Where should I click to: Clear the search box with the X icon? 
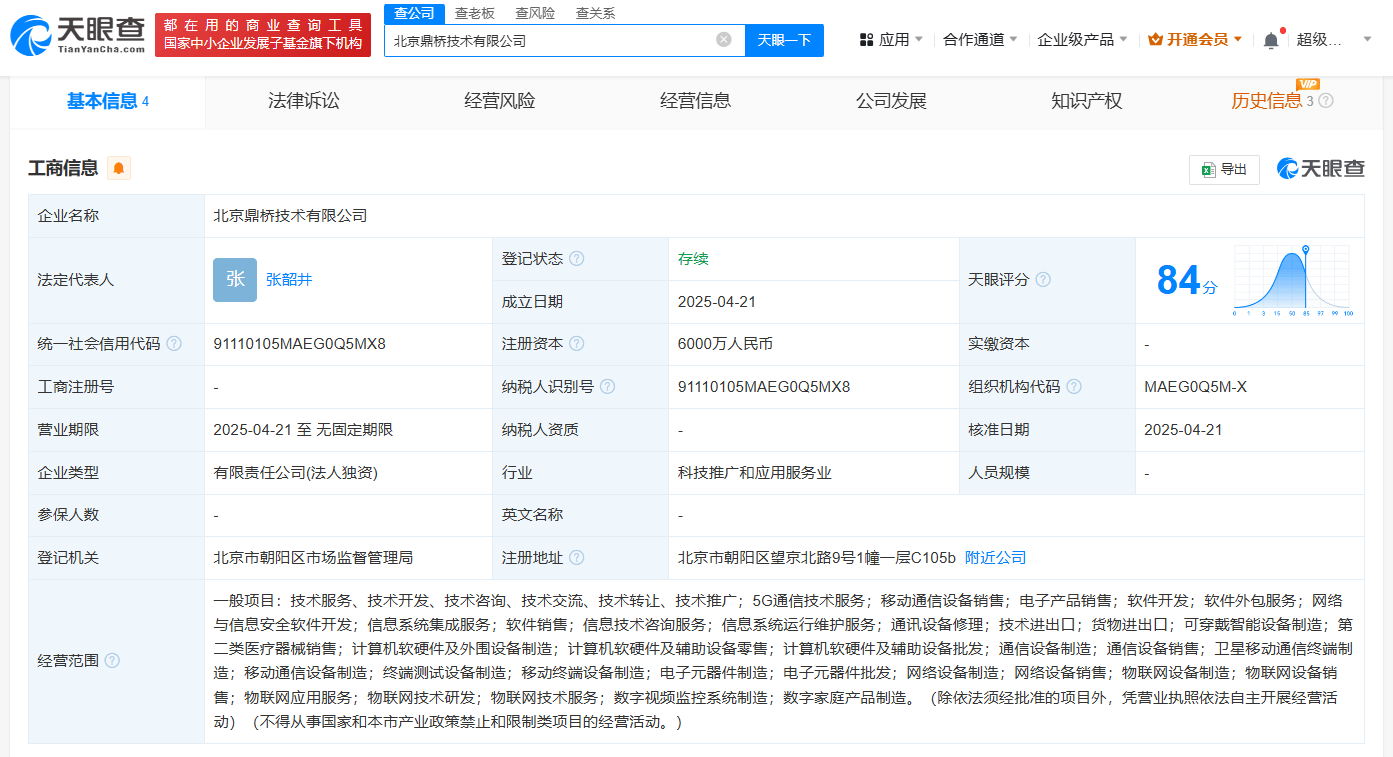724,40
